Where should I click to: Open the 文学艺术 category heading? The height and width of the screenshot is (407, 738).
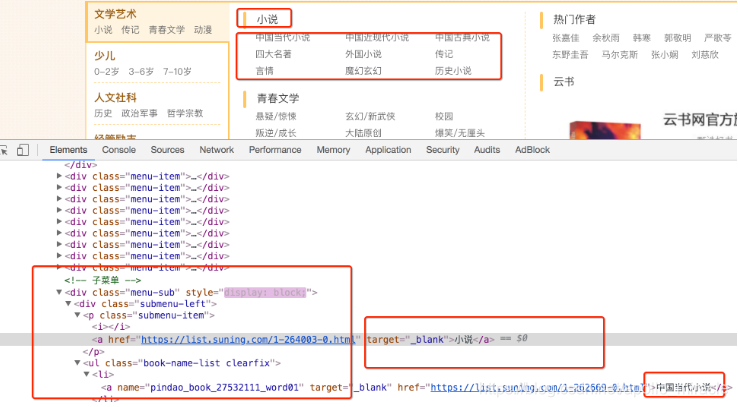pos(115,14)
